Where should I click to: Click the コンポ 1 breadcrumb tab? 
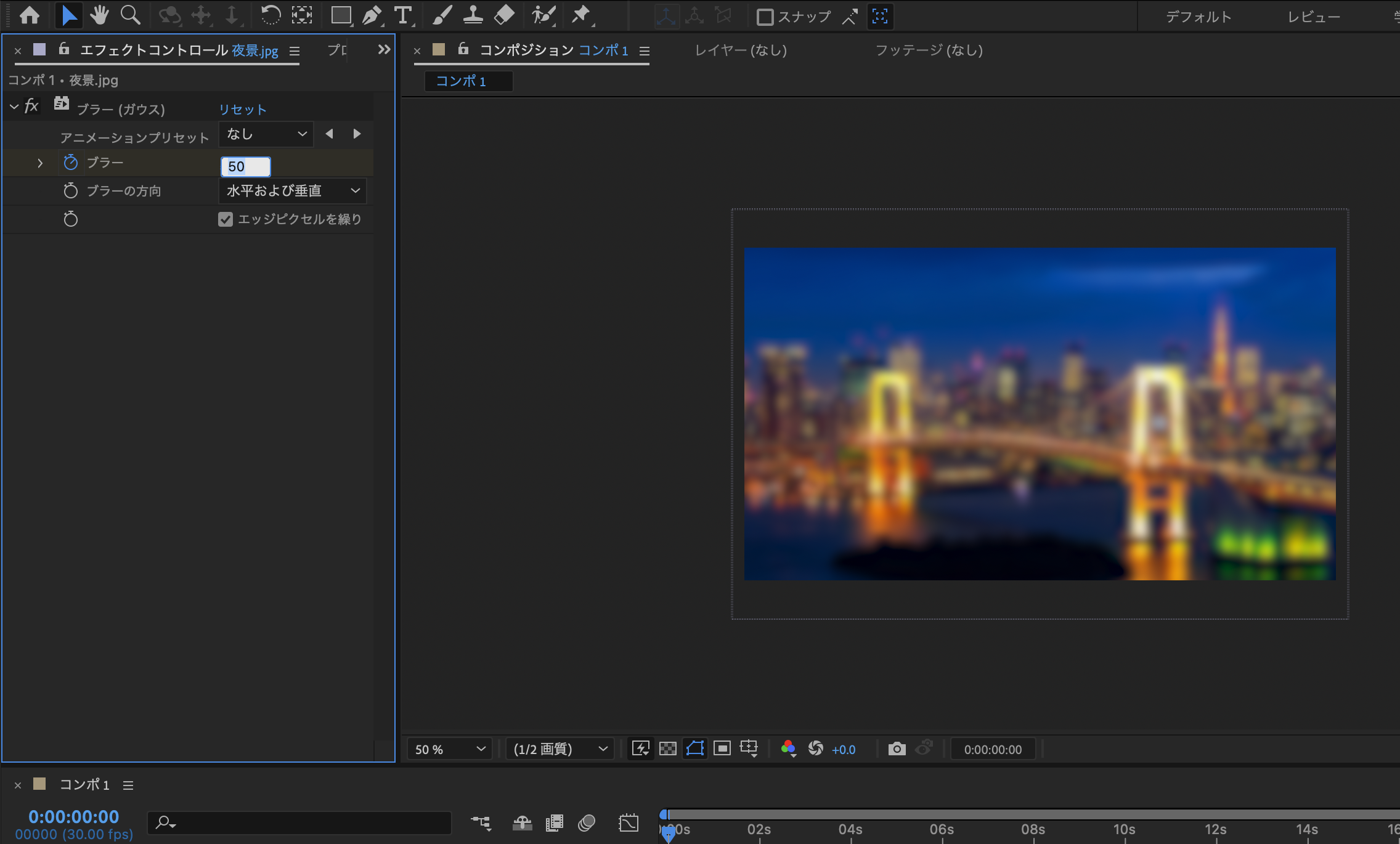468,81
